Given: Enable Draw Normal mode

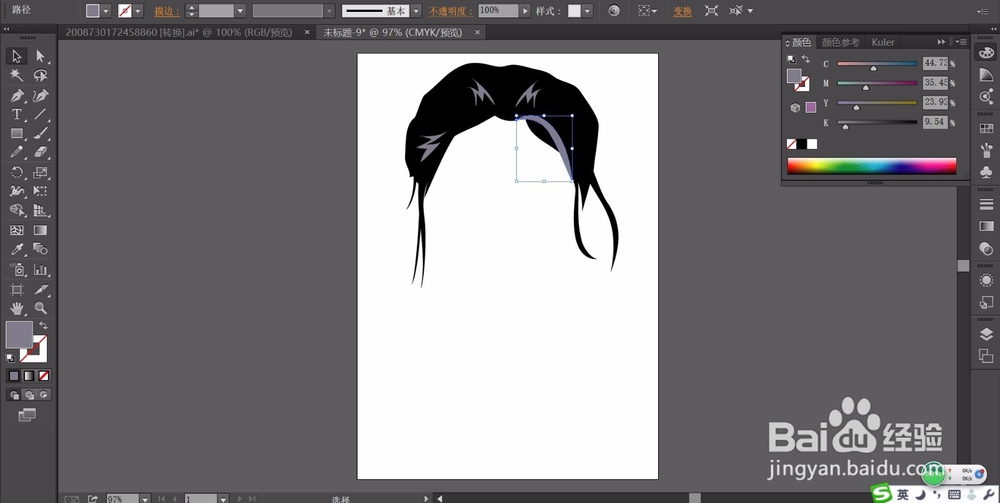Looking at the screenshot, I should point(14,395).
